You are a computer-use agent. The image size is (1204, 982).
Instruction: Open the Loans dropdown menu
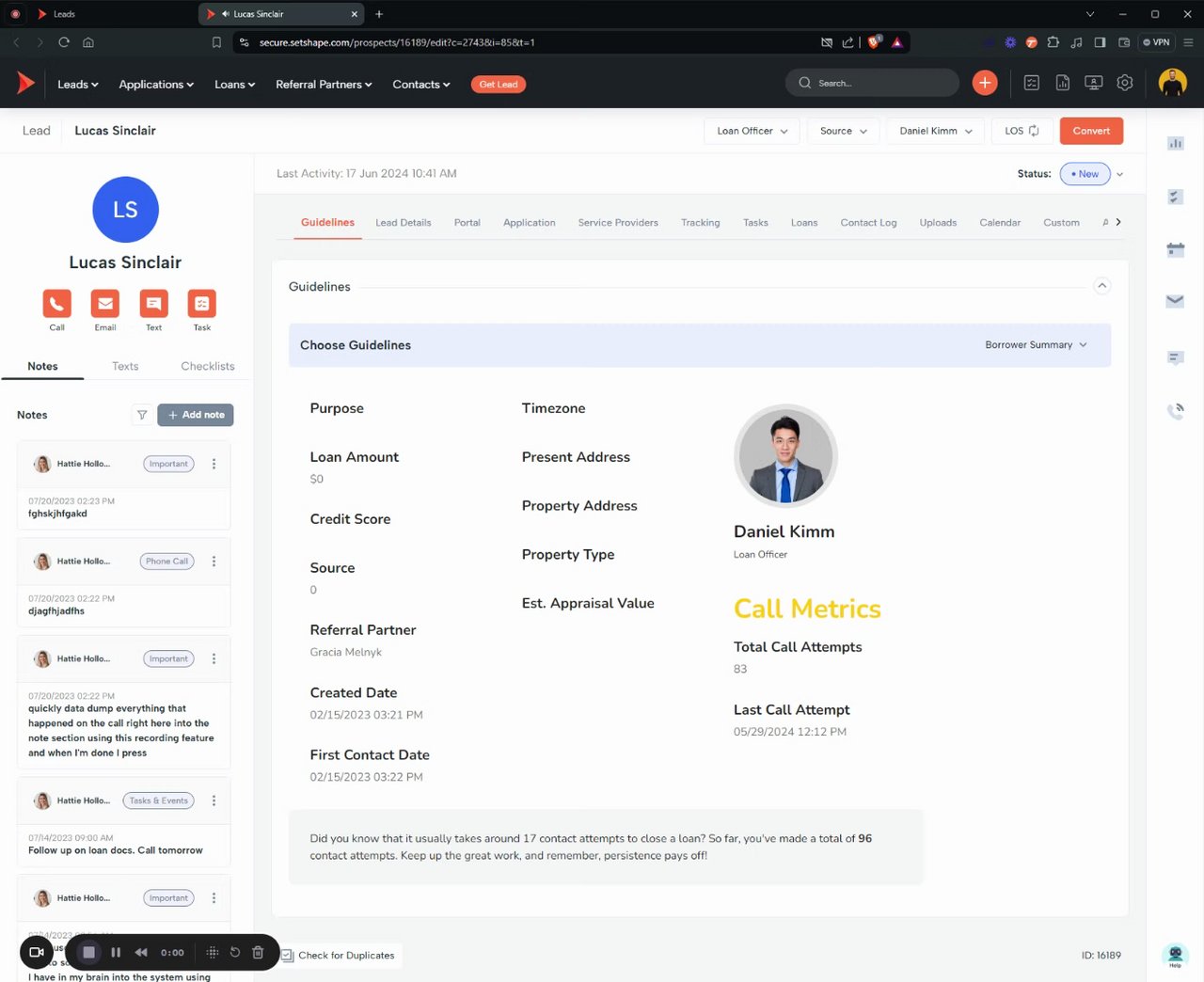pyautogui.click(x=234, y=85)
